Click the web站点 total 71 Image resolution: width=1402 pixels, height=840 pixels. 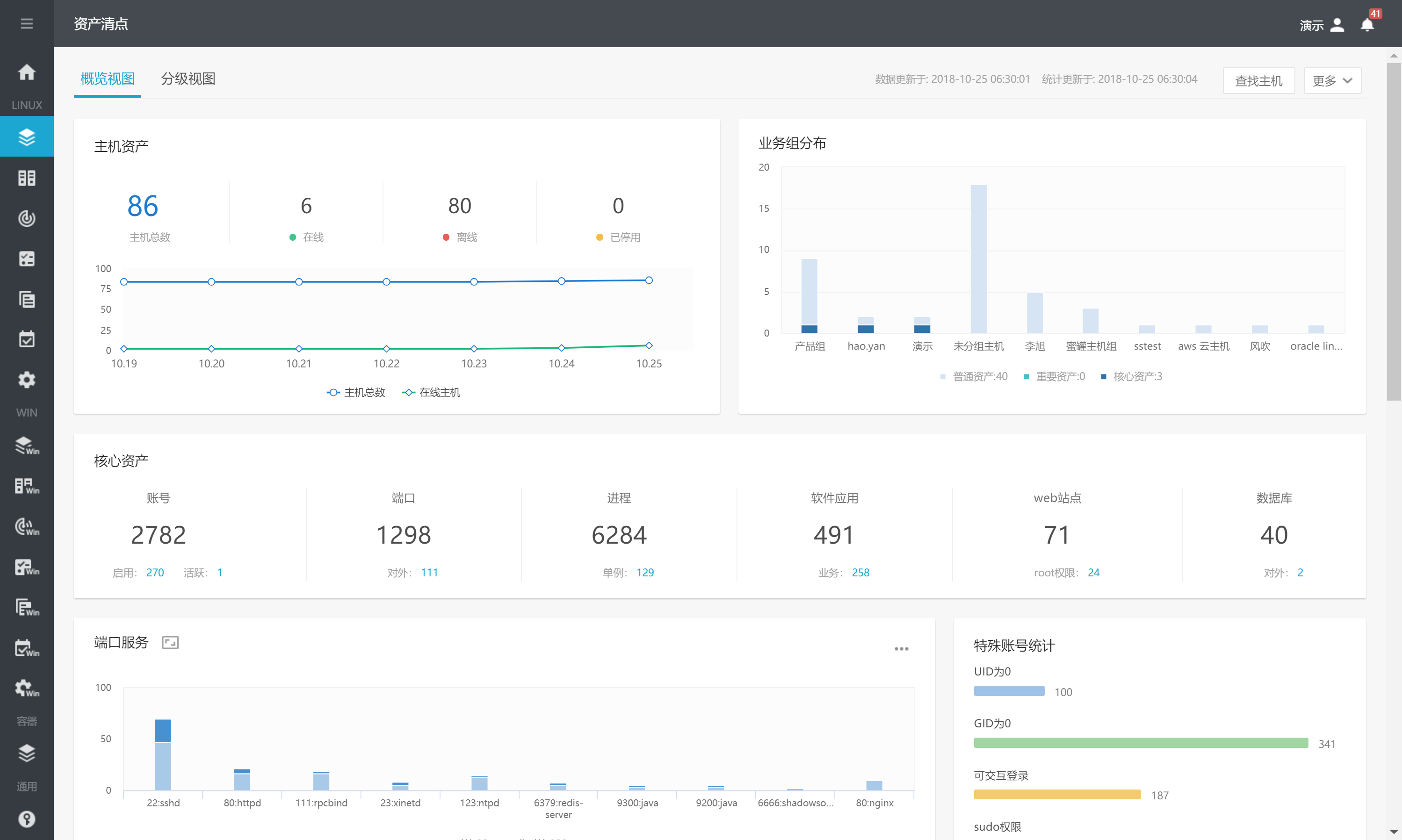(x=1057, y=535)
